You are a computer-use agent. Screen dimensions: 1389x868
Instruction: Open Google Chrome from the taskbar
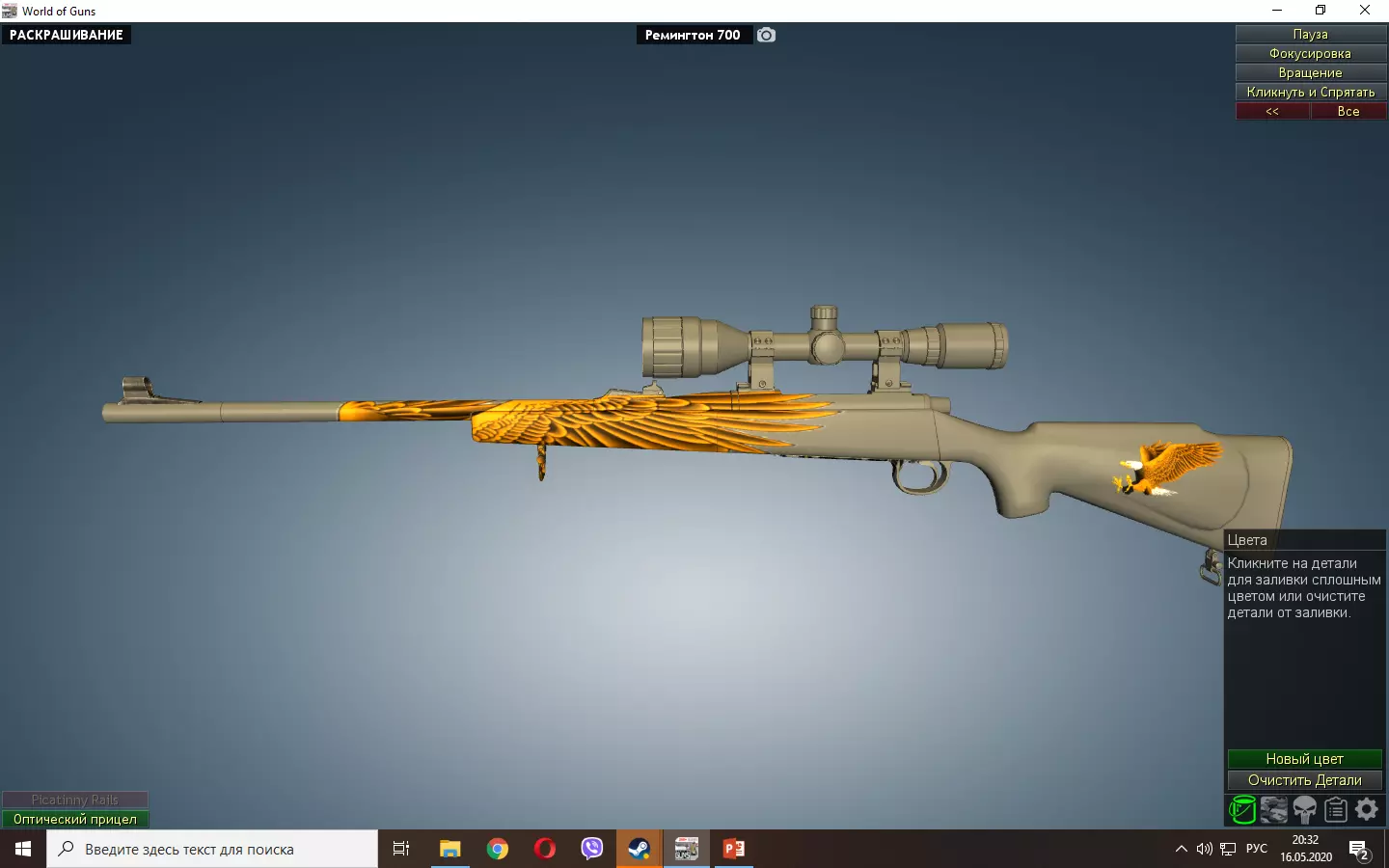498,849
